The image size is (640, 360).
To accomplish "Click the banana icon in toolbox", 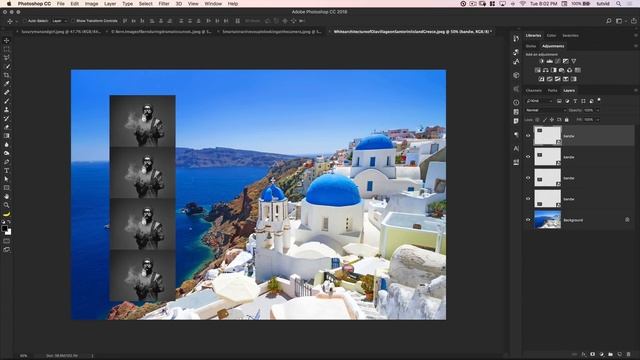I will (7, 214).
